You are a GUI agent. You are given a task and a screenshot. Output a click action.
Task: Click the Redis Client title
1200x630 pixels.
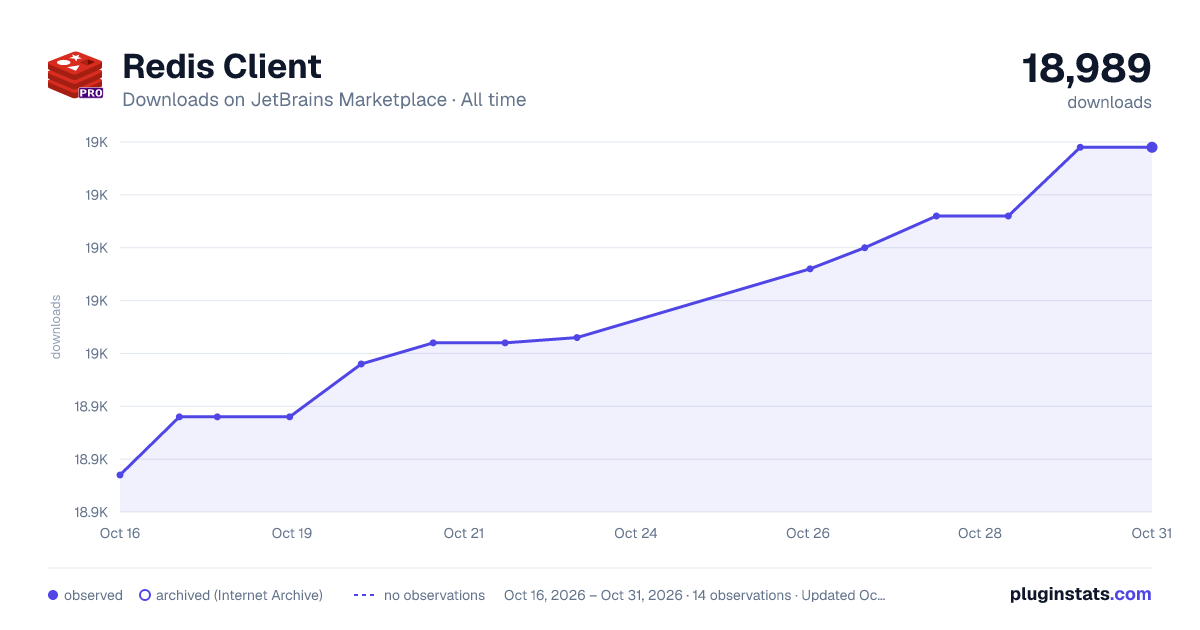[x=222, y=67]
